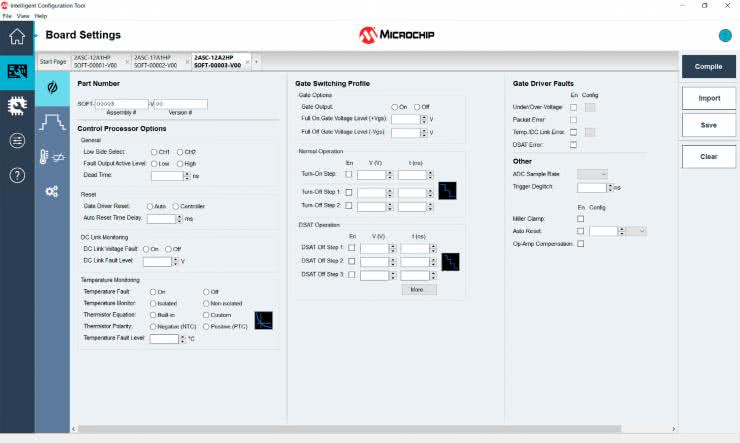Viewport: 740px width, 443px height.
Task: Click the More button under DSAT Operation
Action: tap(419, 289)
